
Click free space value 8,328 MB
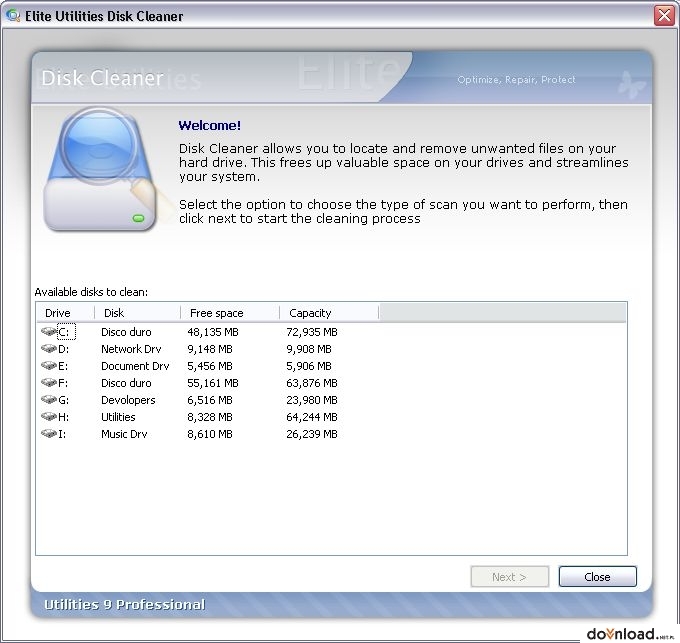pyautogui.click(x=210, y=417)
